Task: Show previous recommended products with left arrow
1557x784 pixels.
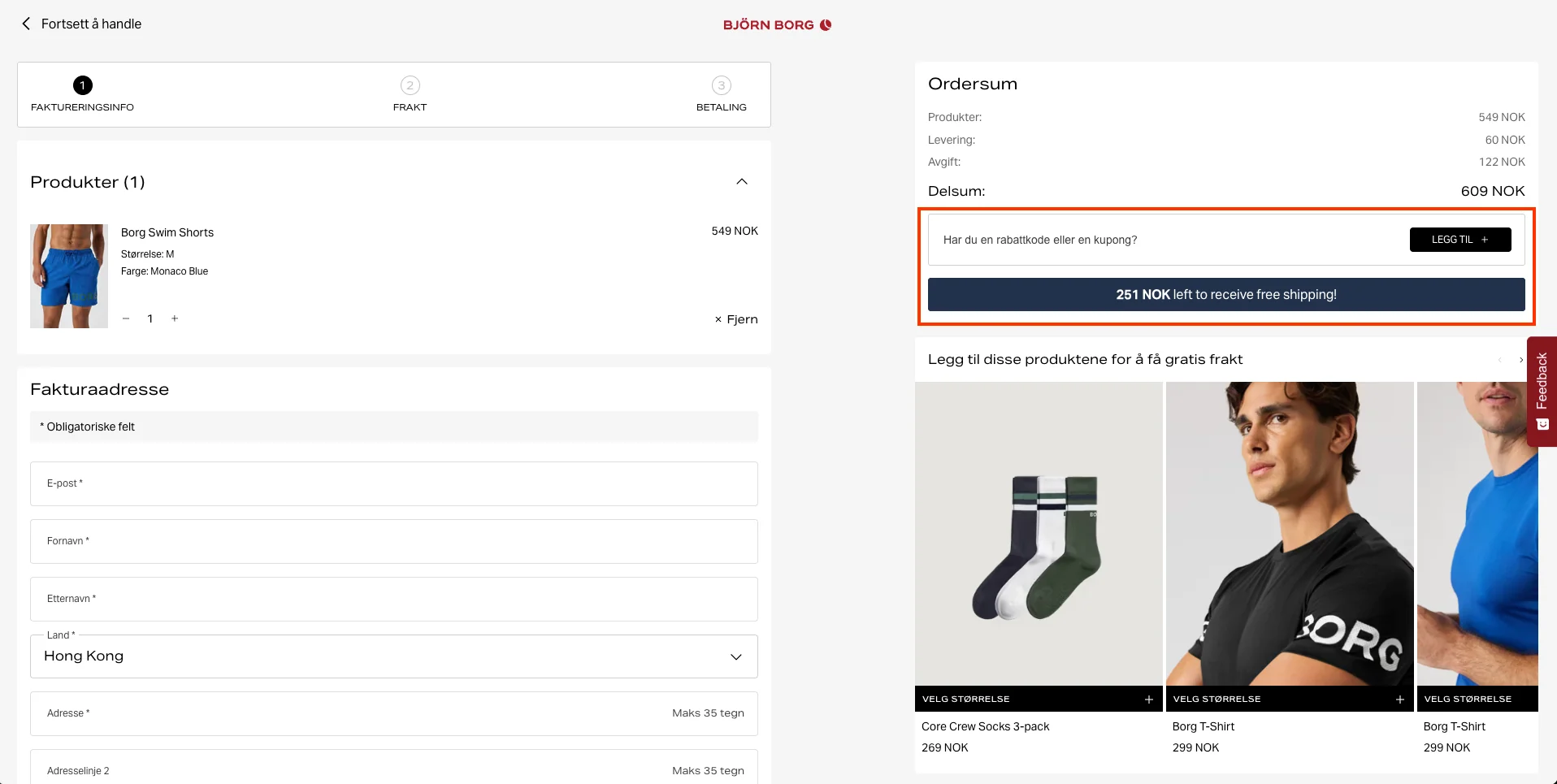Action: point(1499,360)
